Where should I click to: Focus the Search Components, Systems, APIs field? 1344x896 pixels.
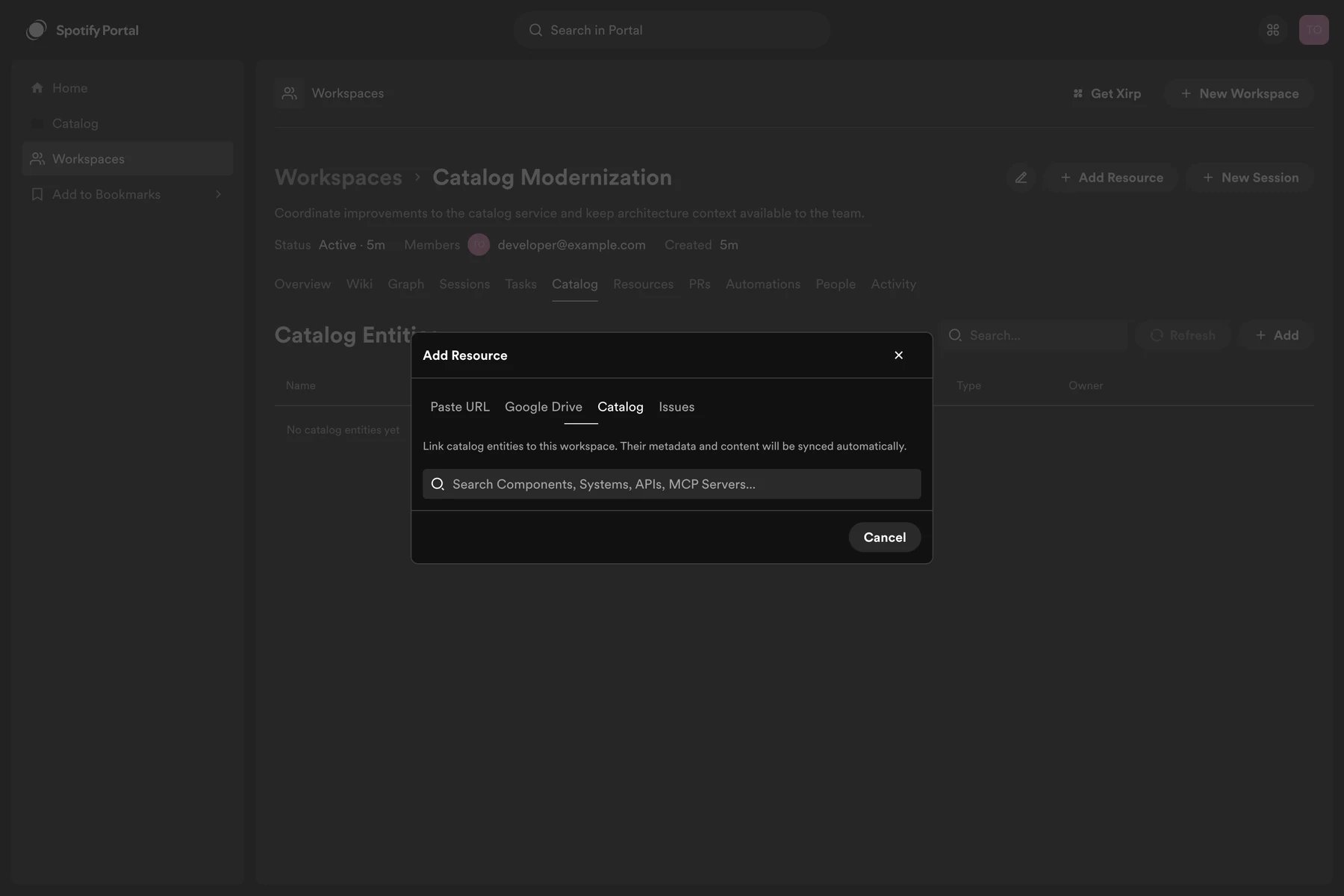672,484
